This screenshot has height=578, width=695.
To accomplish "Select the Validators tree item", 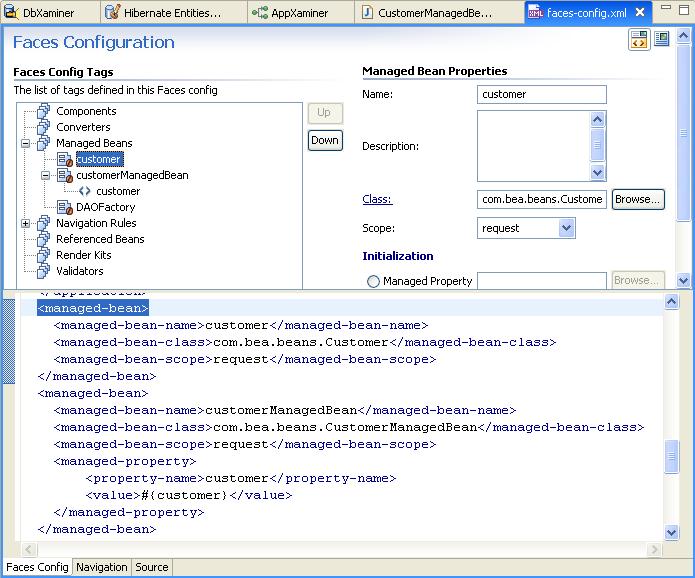I will 80,271.
